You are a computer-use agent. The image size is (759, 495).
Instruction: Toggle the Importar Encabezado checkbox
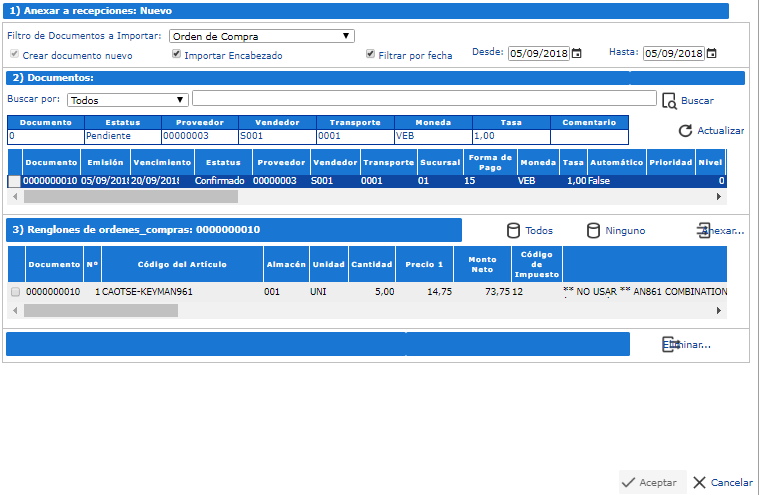(177, 55)
